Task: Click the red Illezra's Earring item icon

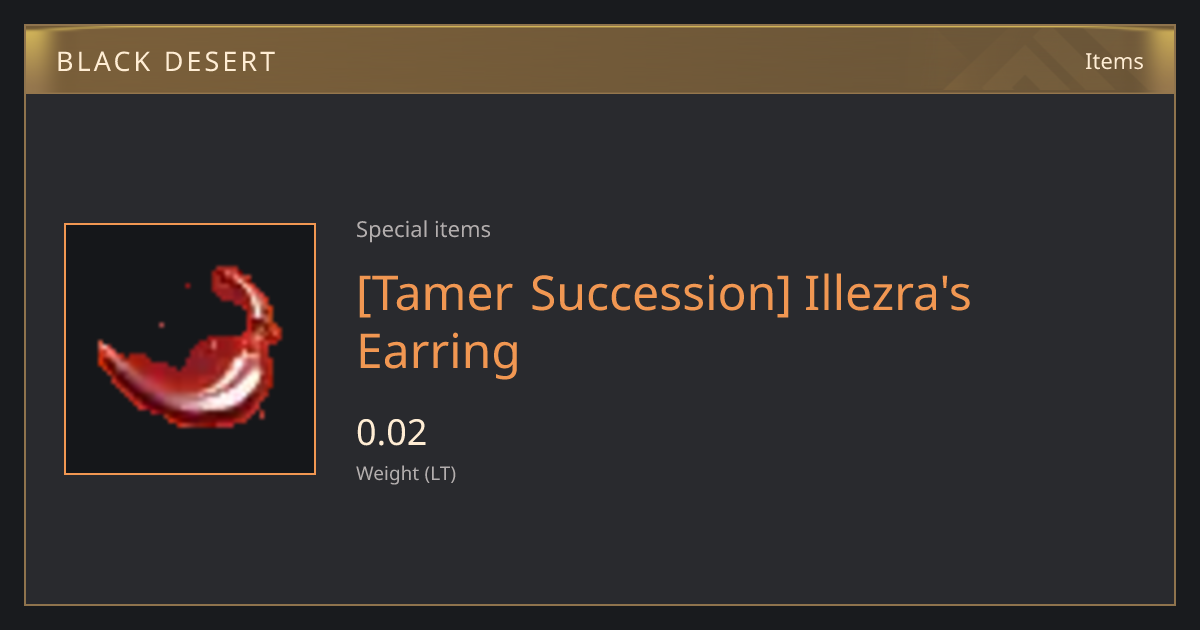Action: 189,348
